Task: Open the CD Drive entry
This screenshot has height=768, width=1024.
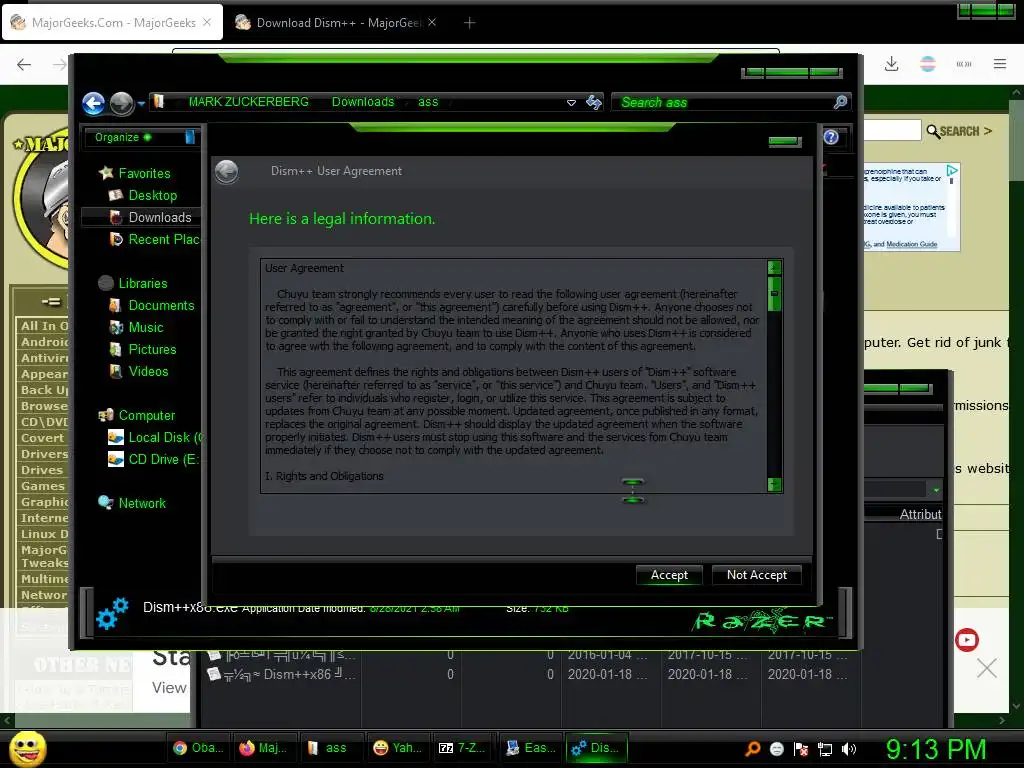Action: tap(153, 460)
